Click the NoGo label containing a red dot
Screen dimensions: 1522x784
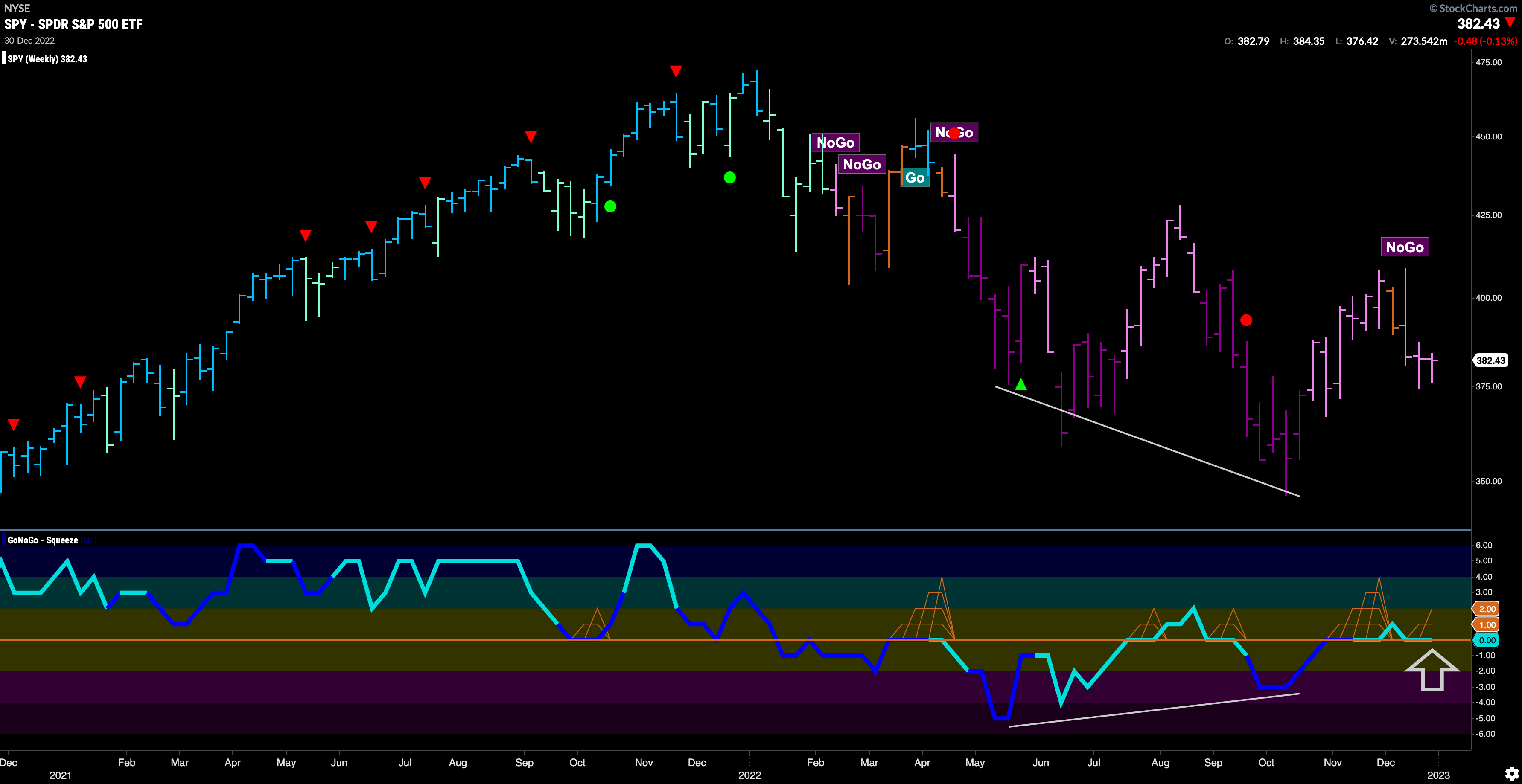(x=953, y=132)
